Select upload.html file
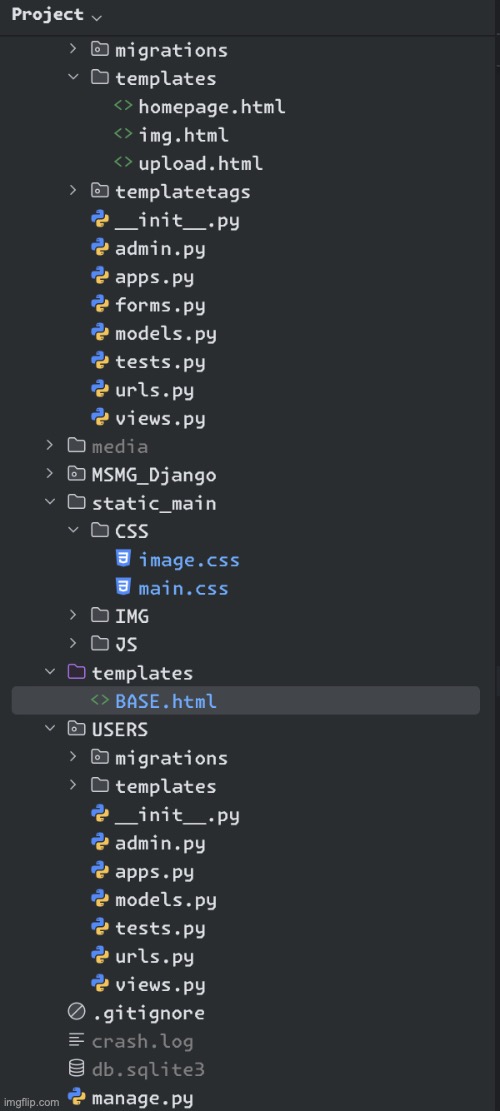 click(200, 164)
